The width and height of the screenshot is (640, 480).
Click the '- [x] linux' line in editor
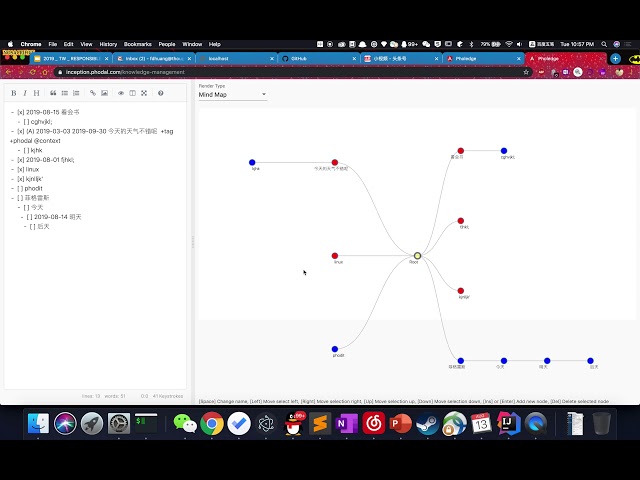click(25, 169)
